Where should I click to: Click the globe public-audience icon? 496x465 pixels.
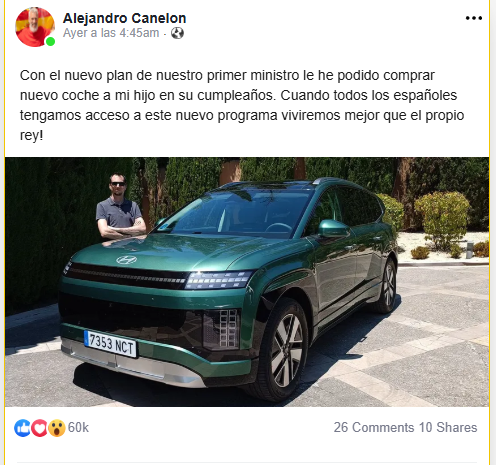pos(177,33)
